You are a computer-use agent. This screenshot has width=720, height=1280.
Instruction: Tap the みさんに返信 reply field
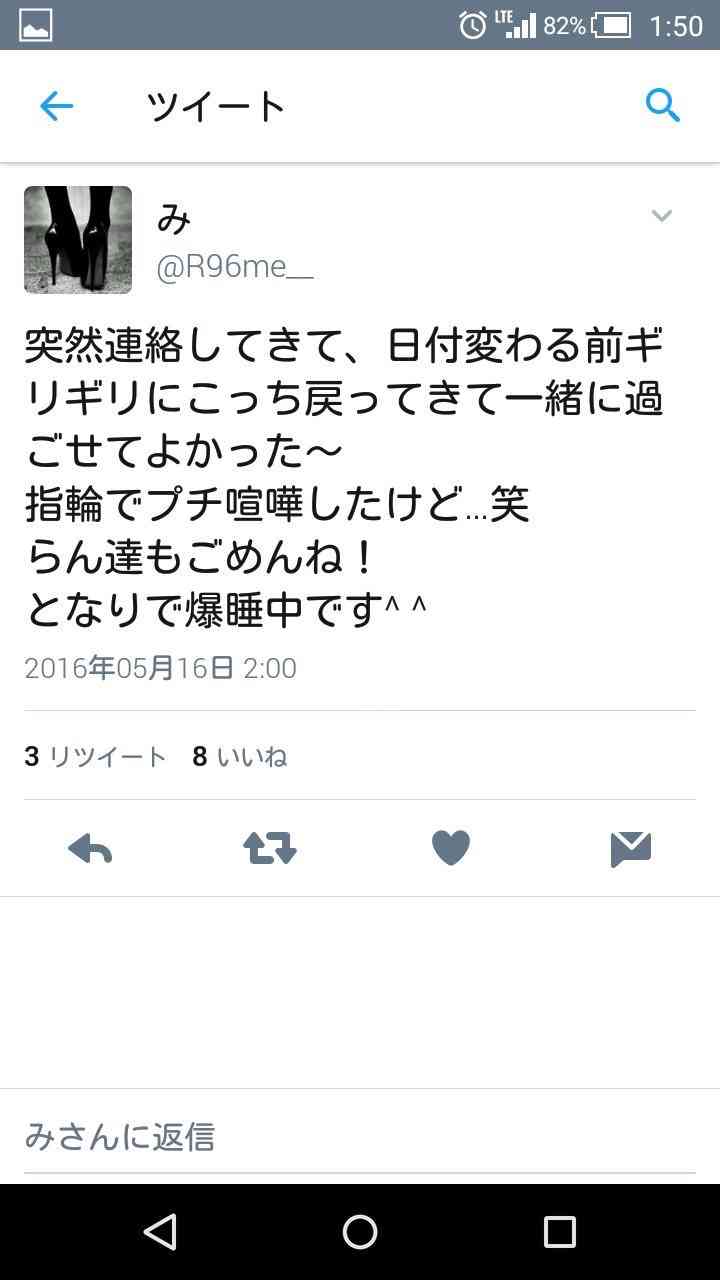[360, 1137]
